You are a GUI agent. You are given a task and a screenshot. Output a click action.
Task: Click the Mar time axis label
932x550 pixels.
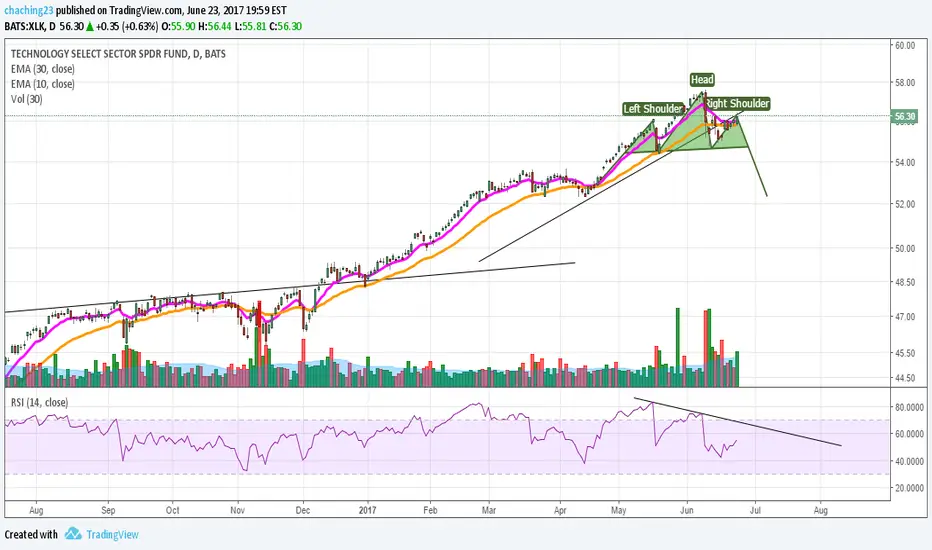click(489, 510)
